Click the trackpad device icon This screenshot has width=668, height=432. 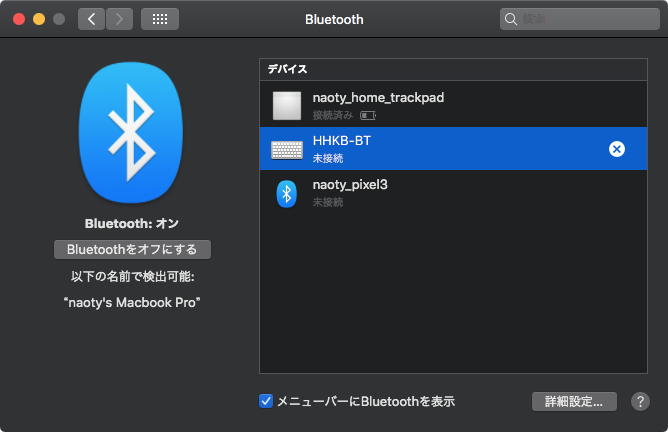(287, 105)
